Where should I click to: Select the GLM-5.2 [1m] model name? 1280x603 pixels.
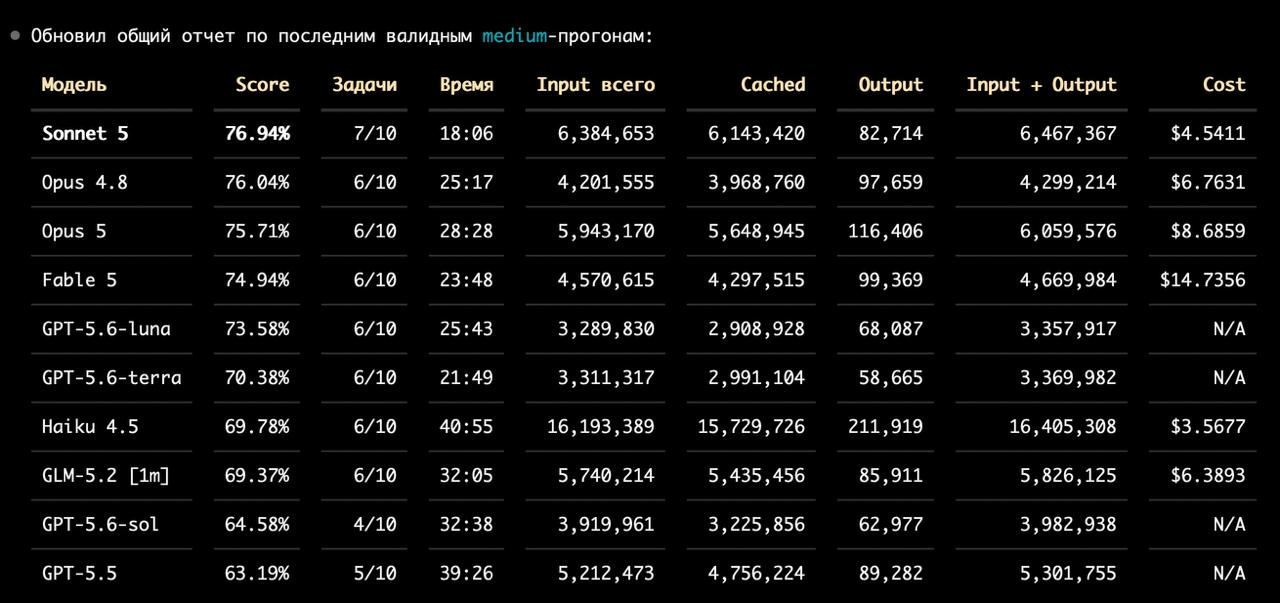point(106,476)
